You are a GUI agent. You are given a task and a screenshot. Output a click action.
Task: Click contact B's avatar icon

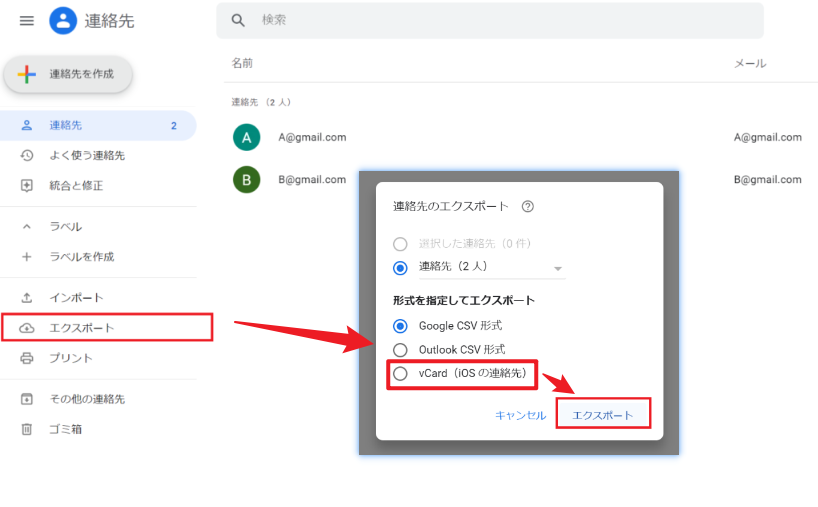(246, 180)
